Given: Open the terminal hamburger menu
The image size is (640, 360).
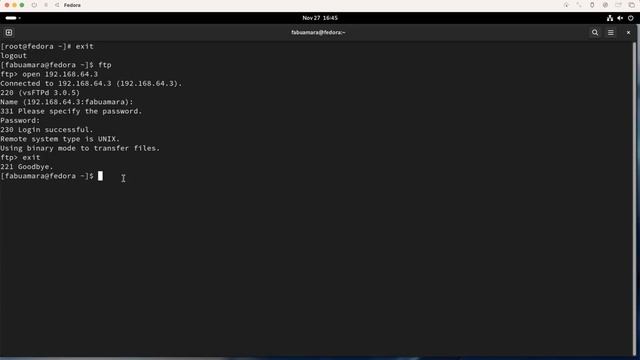Looking at the screenshot, I should click(x=611, y=32).
